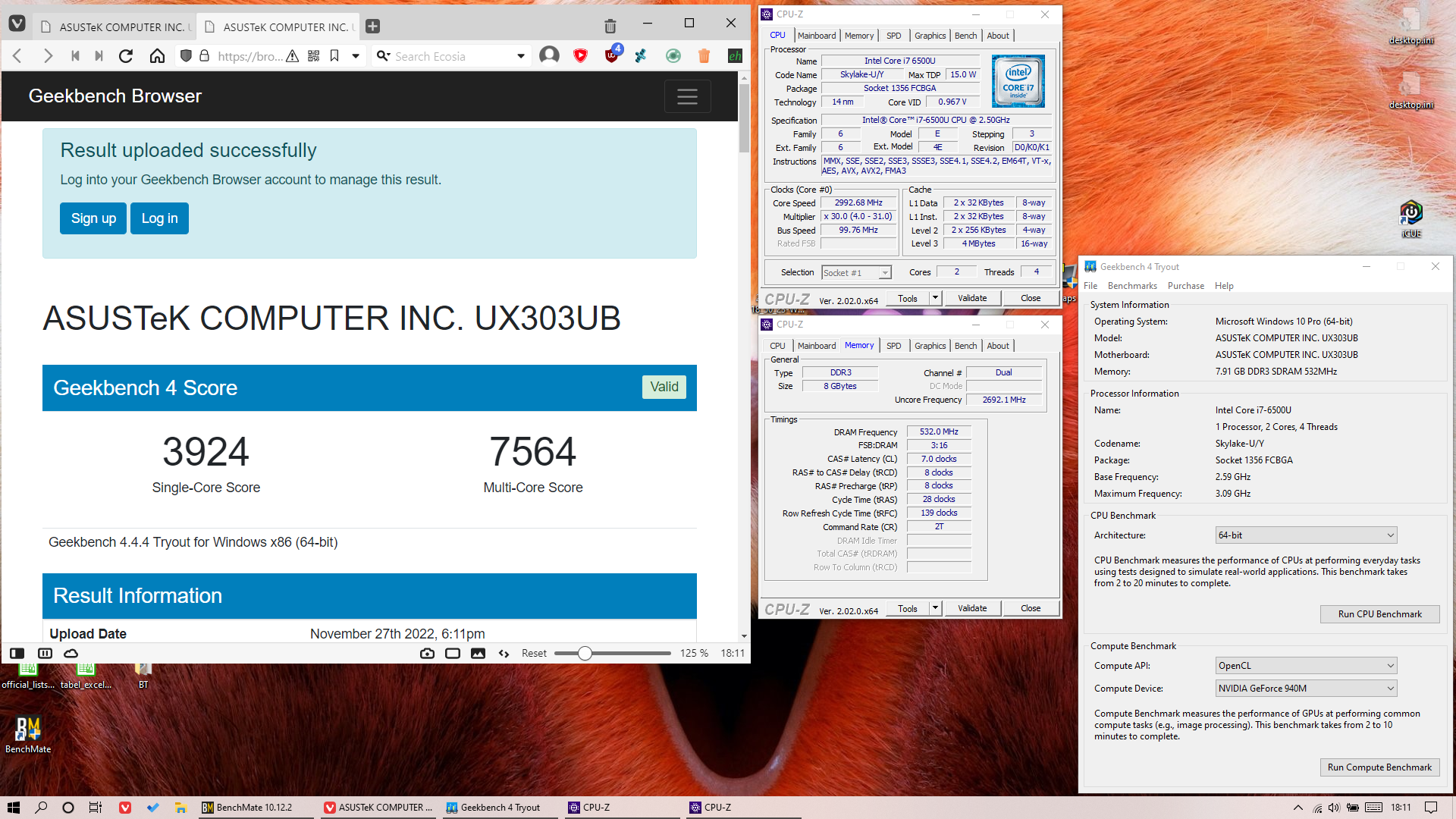Screen dimensions: 1456x819
Task: Switch to SPD tab in top CPU-Z
Action: (894, 36)
